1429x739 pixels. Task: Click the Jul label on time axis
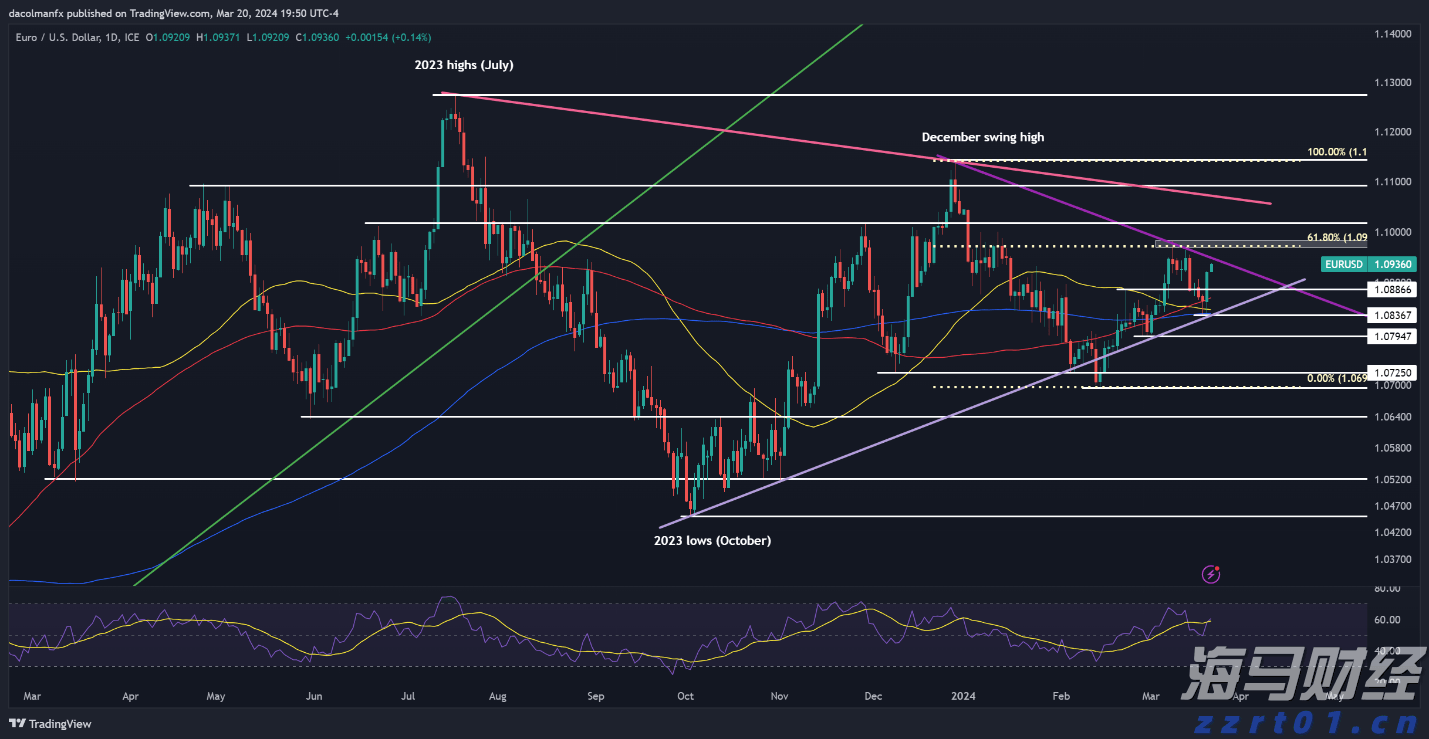click(408, 694)
